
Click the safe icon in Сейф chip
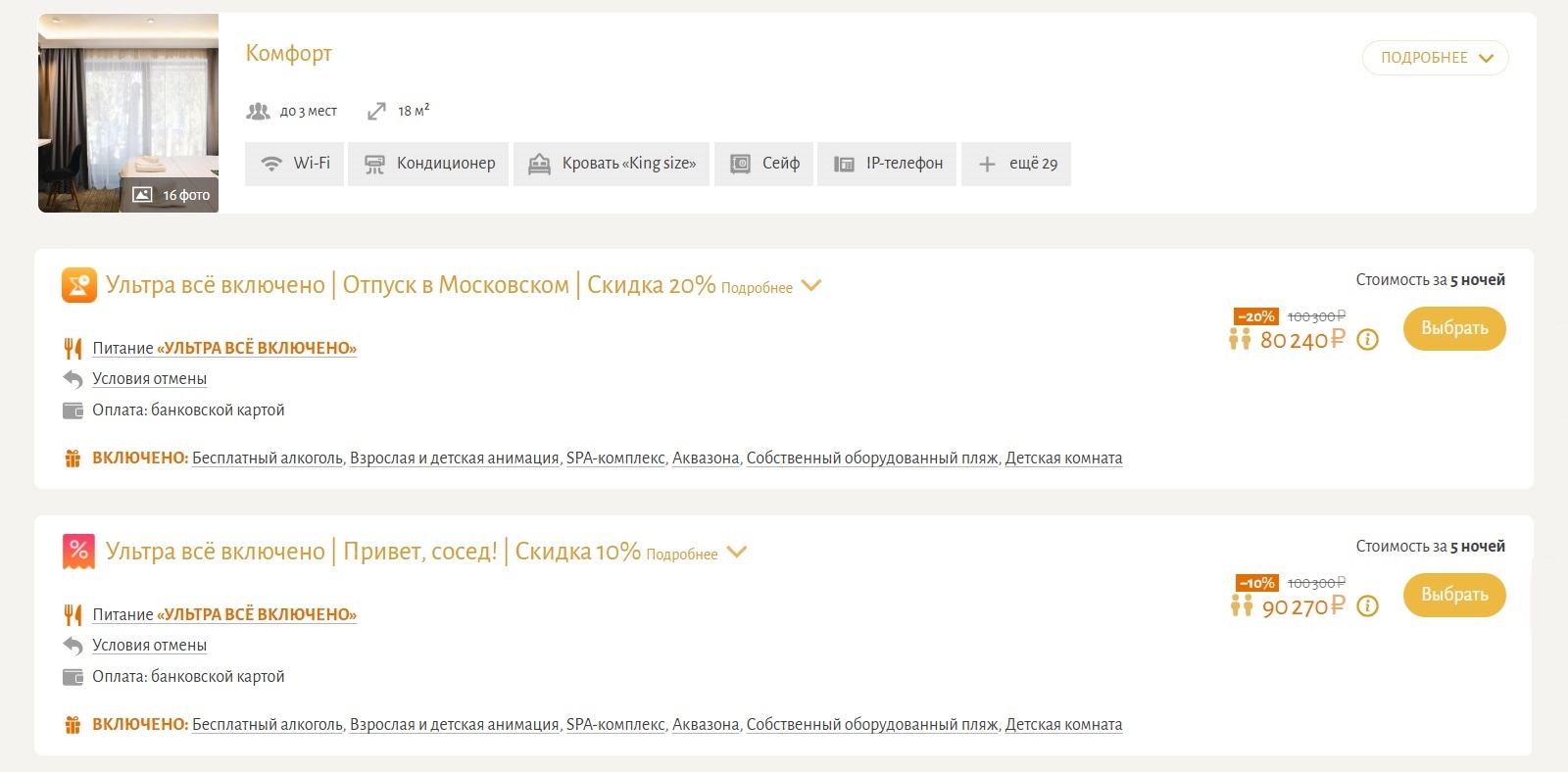741,165
